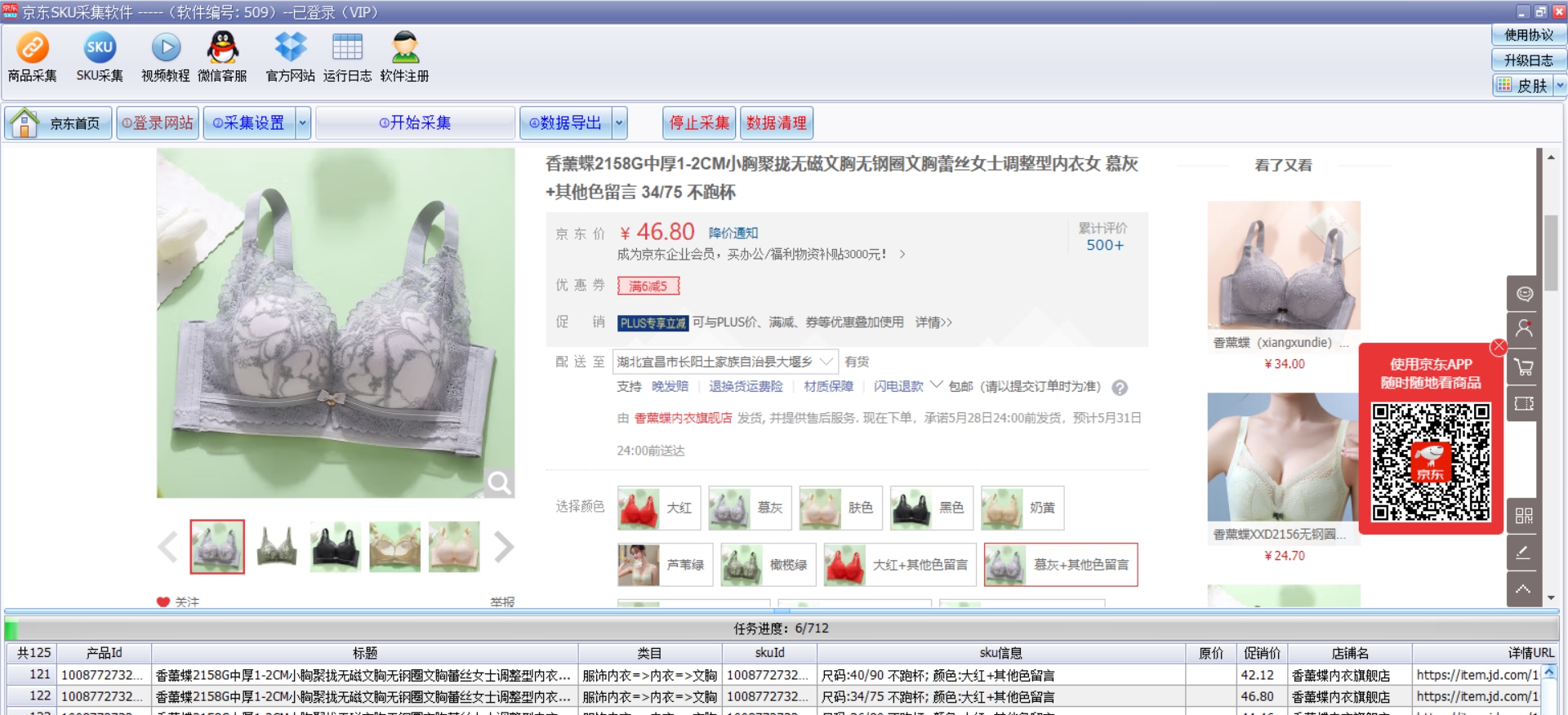Screen dimensions: 1568x715
Task: Open customer service chat sidebar icon
Action: click(1524, 294)
